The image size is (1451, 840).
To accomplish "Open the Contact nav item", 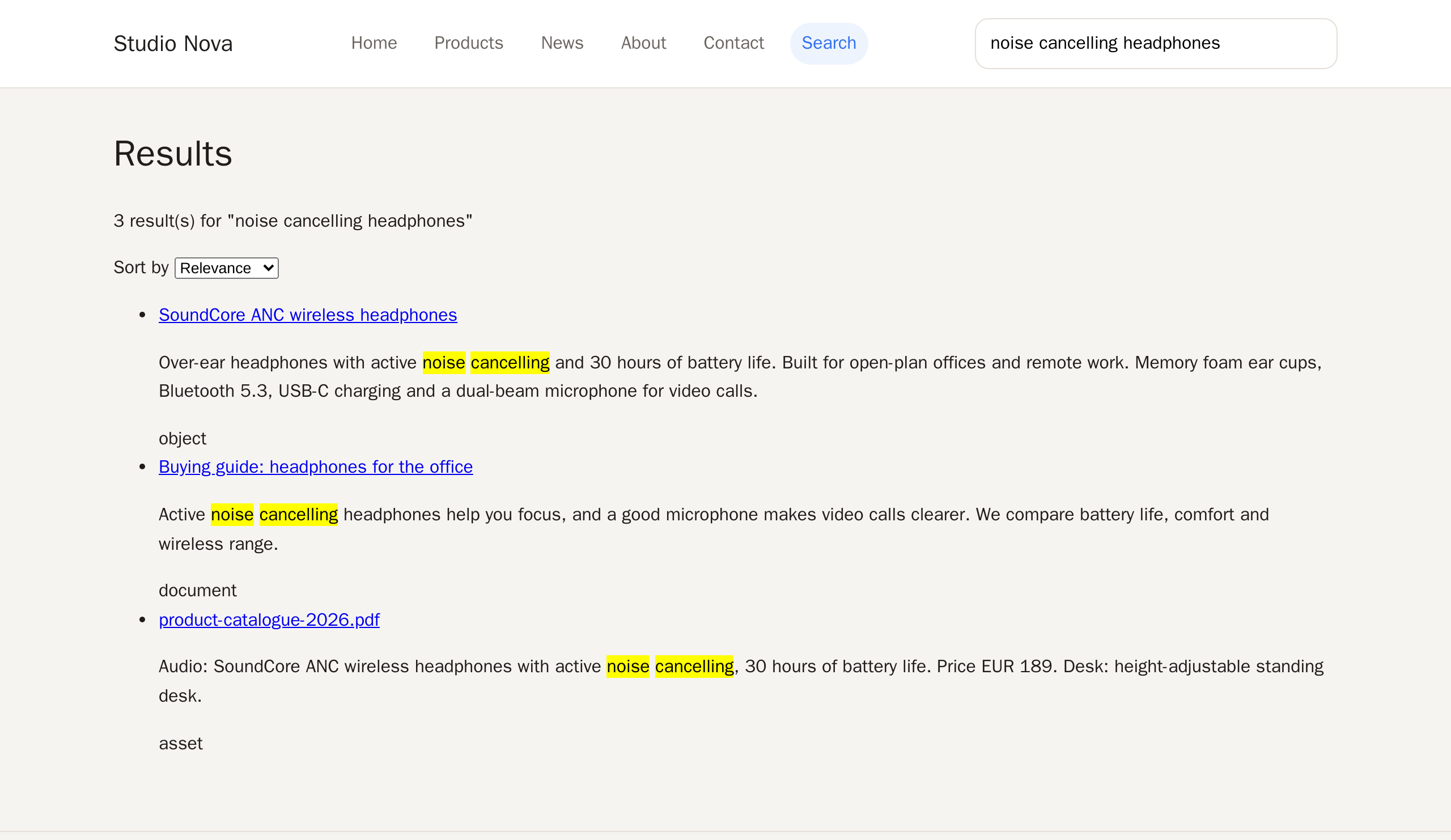I will tap(733, 43).
